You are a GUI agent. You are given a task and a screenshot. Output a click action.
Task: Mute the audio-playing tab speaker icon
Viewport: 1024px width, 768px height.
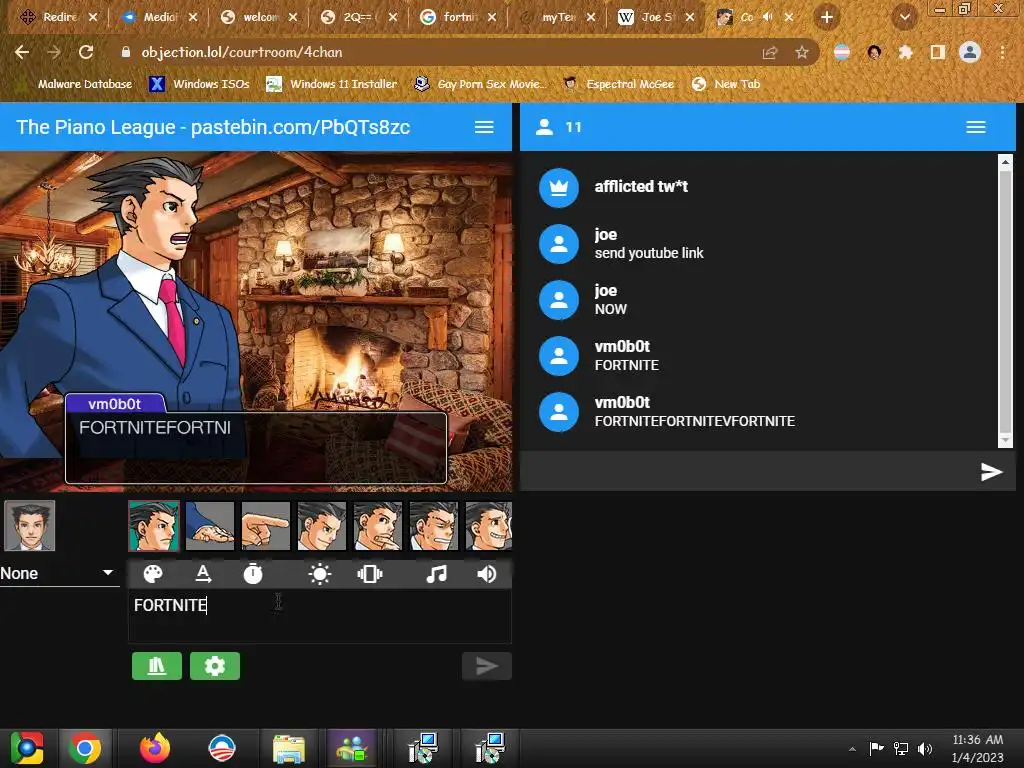click(768, 17)
